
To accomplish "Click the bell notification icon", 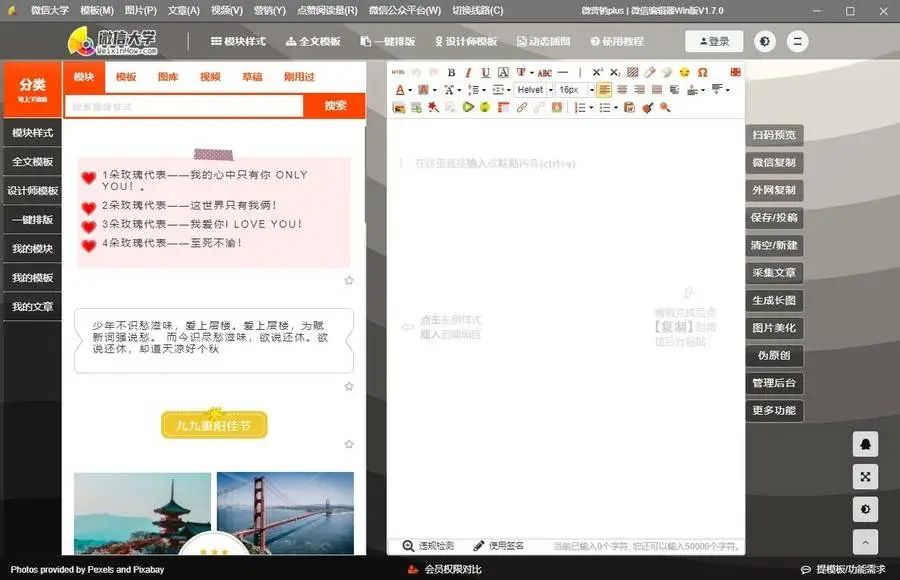I will tap(866, 444).
